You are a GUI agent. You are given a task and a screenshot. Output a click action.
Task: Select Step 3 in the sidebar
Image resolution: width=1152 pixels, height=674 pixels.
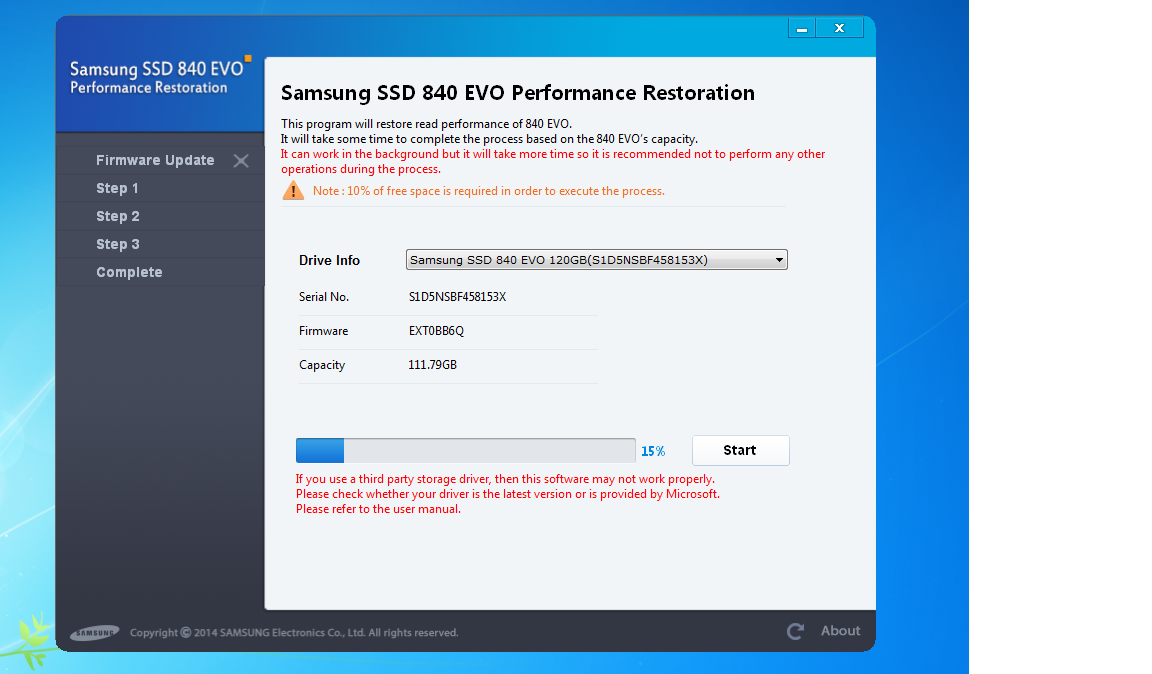pyautogui.click(x=118, y=244)
